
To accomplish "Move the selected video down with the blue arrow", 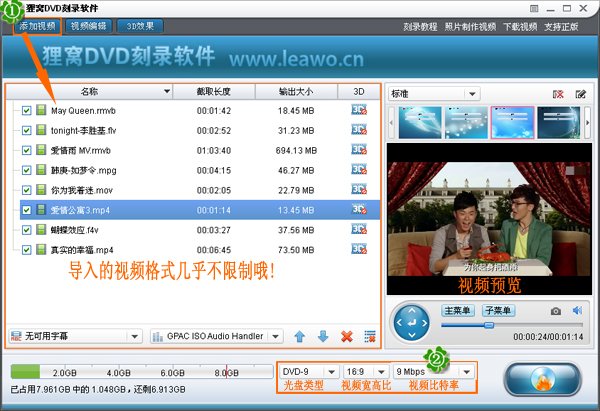I will click(x=323, y=336).
